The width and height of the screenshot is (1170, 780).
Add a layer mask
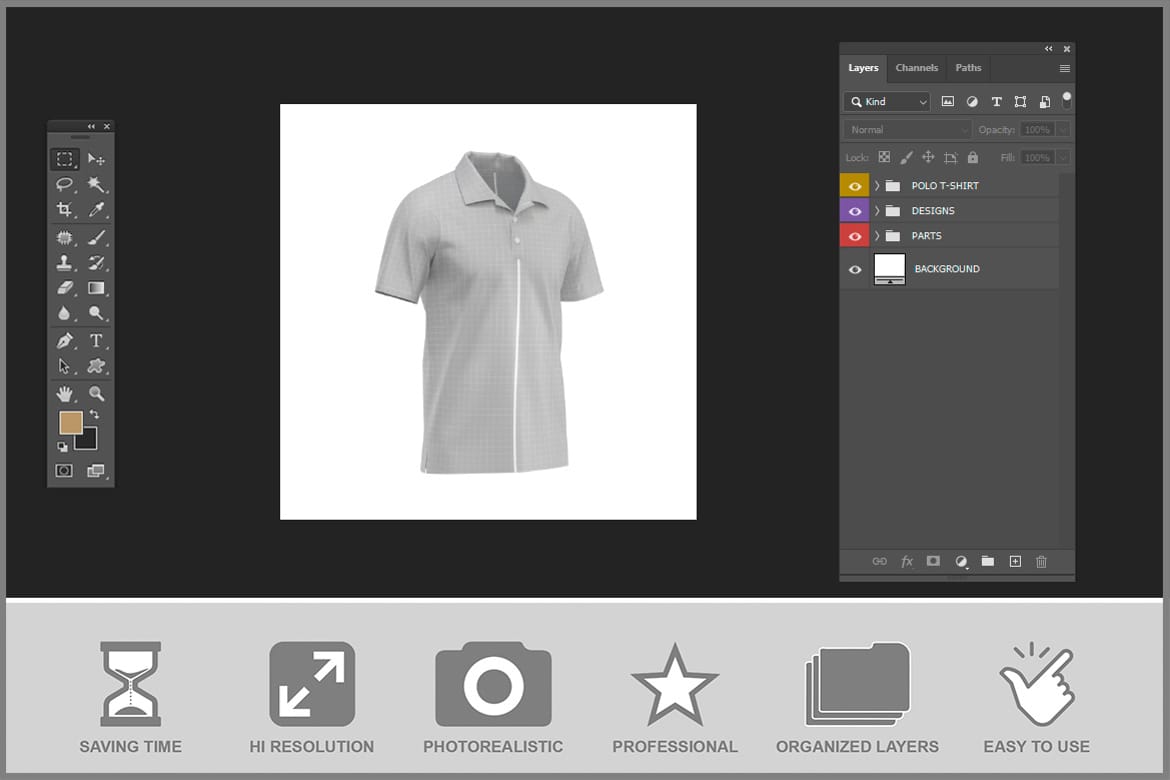point(933,561)
